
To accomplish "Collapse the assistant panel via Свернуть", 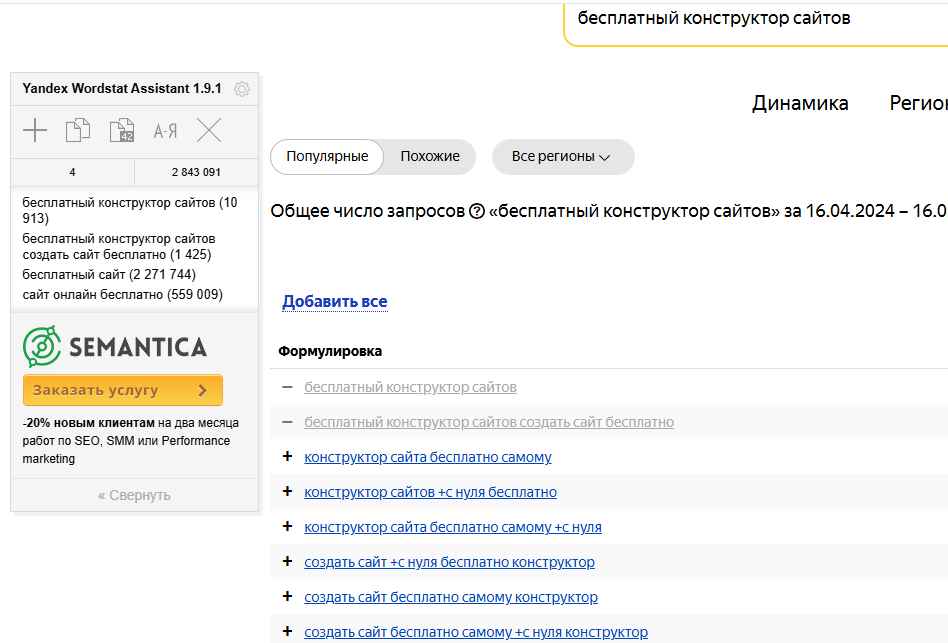I will (x=134, y=496).
